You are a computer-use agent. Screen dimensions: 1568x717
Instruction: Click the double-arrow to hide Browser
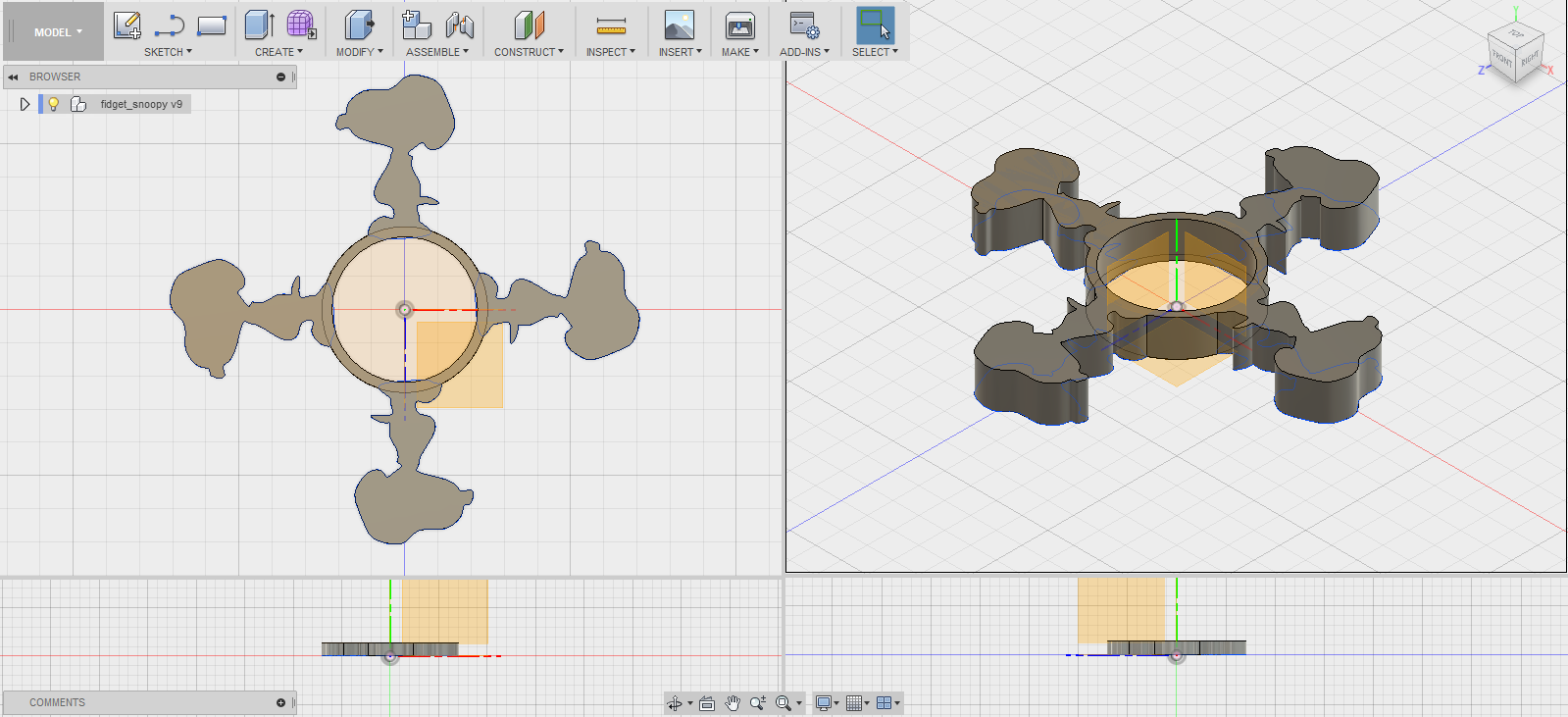click(x=14, y=77)
